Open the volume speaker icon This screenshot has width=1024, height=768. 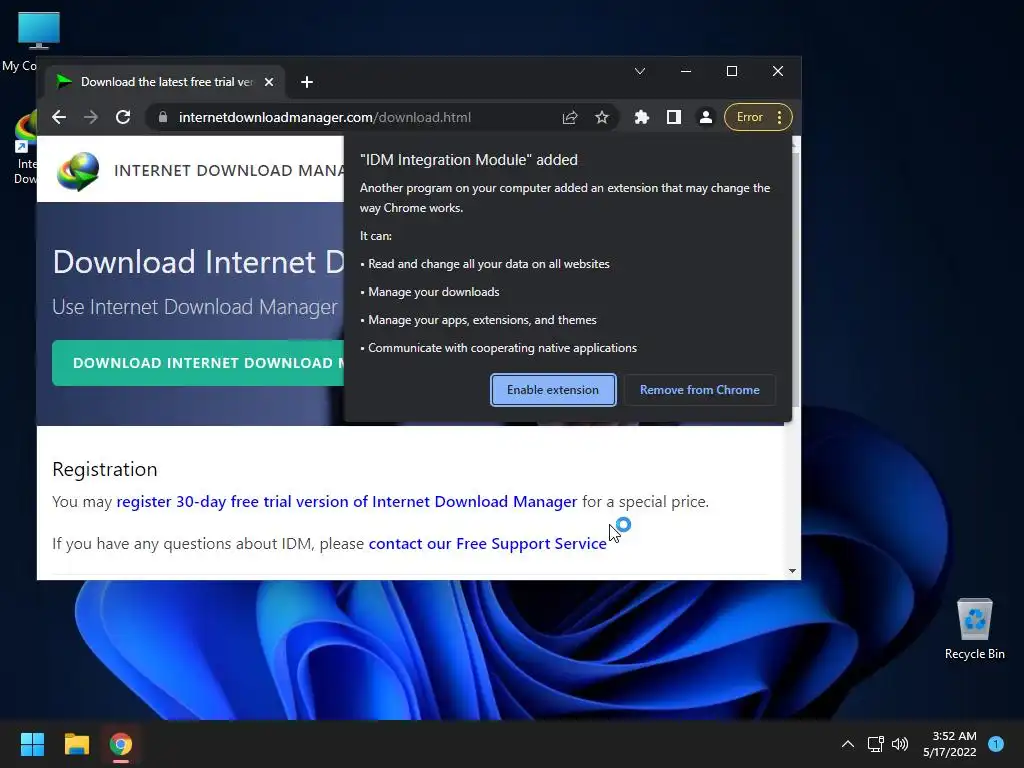[x=900, y=744]
